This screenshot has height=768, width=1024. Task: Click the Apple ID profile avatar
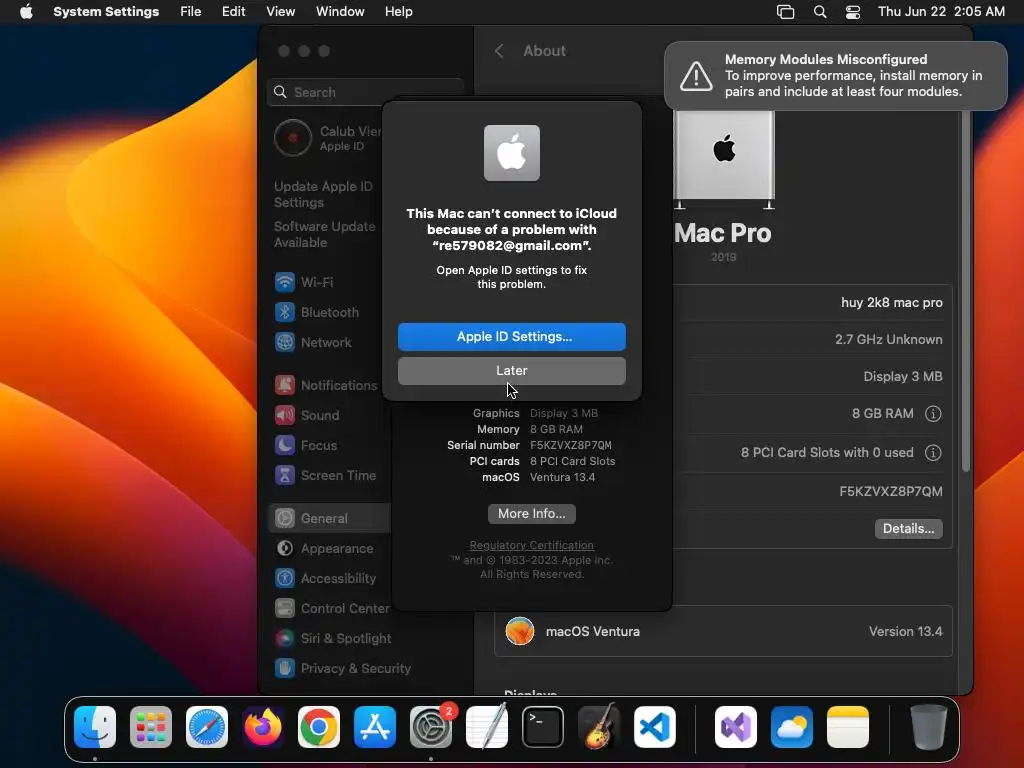pyautogui.click(x=293, y=138)
